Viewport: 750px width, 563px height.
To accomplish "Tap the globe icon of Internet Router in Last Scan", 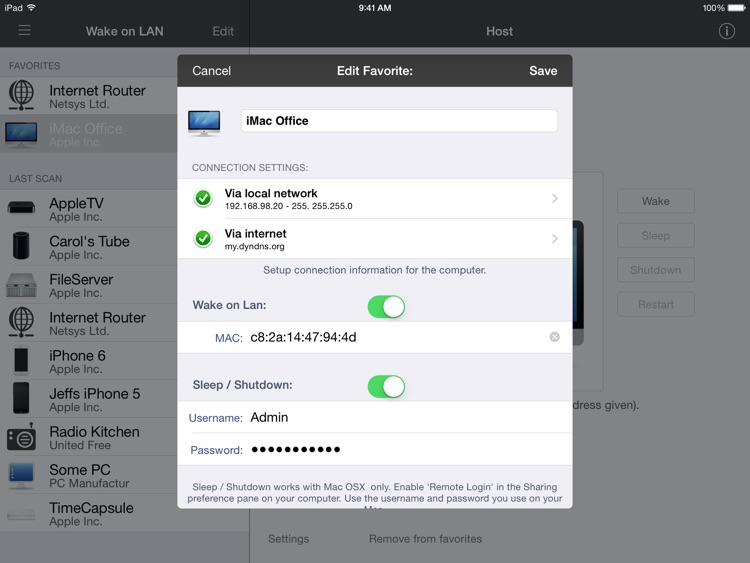I will click(x=21, y=322).
